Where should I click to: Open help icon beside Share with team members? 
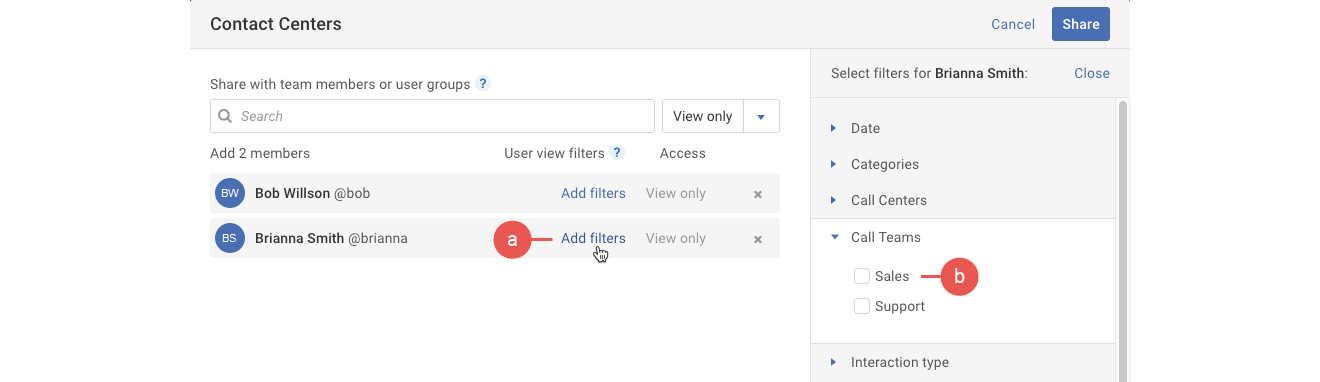(483, 84)
